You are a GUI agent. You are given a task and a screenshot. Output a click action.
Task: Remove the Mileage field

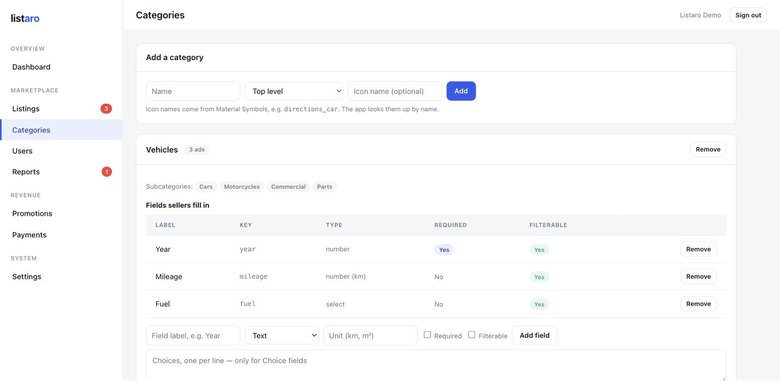[698, 277]
